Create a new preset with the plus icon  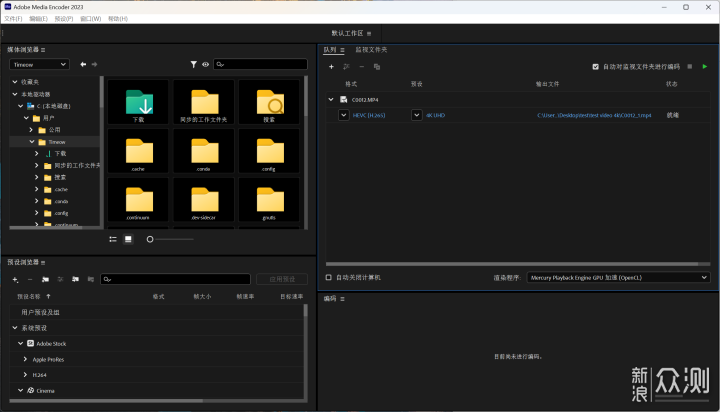[15, 279]
